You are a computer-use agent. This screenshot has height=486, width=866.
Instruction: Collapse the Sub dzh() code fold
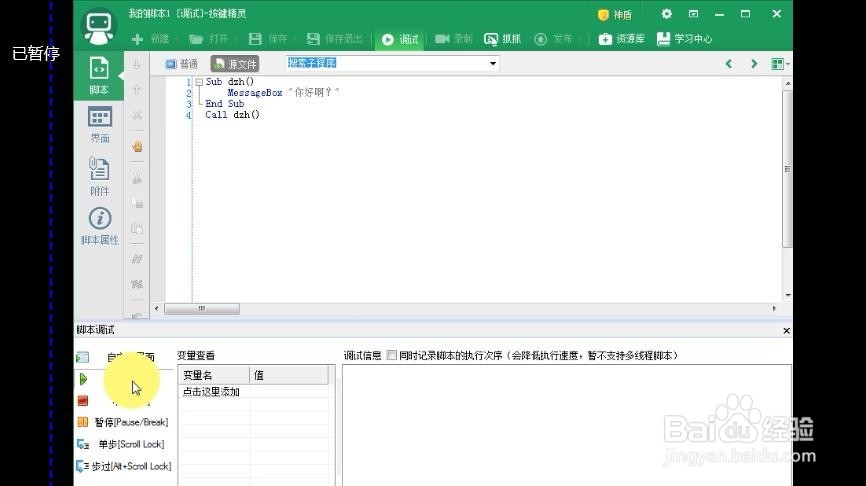(199, 82)
